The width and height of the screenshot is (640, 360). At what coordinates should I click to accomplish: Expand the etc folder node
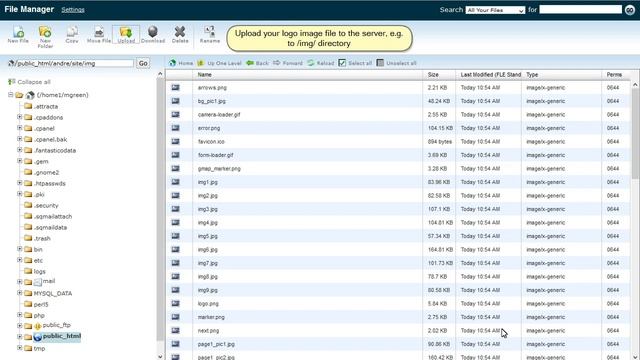[x=19, y=260]
